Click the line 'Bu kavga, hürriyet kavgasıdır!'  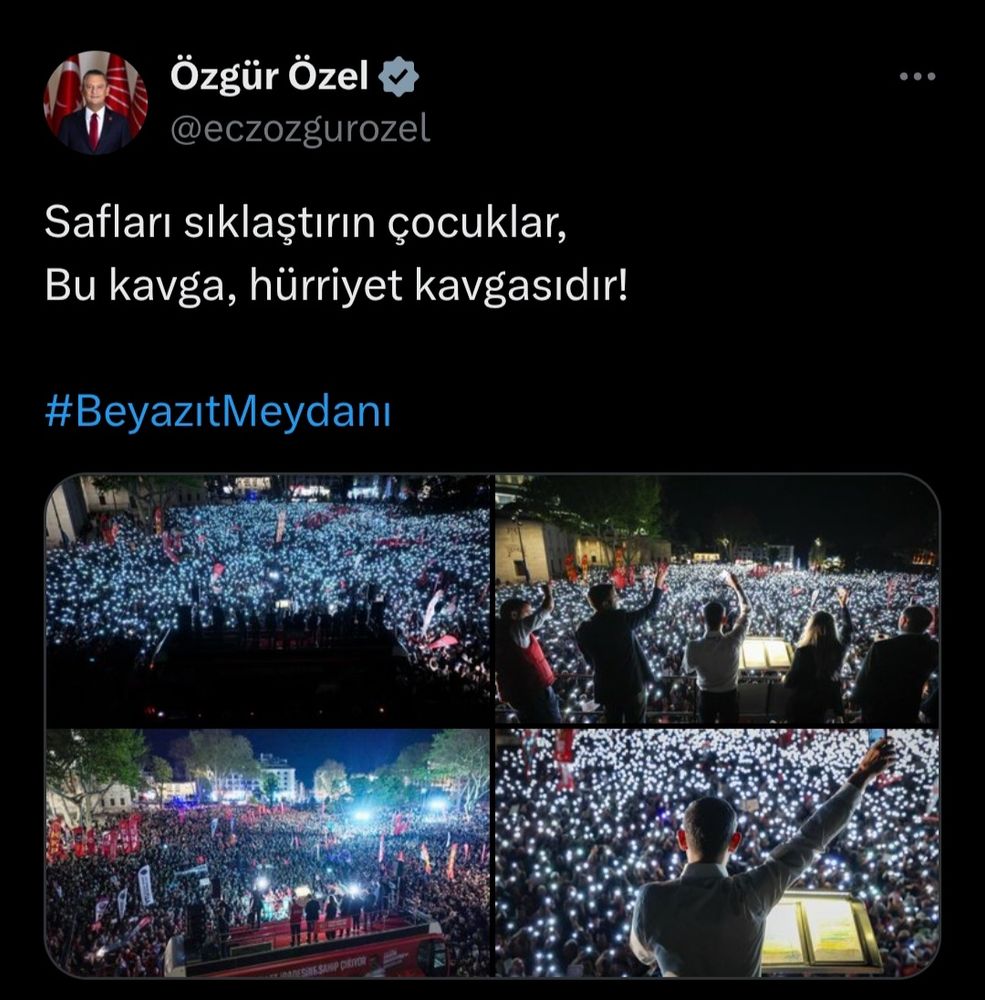tap(336, 286)
